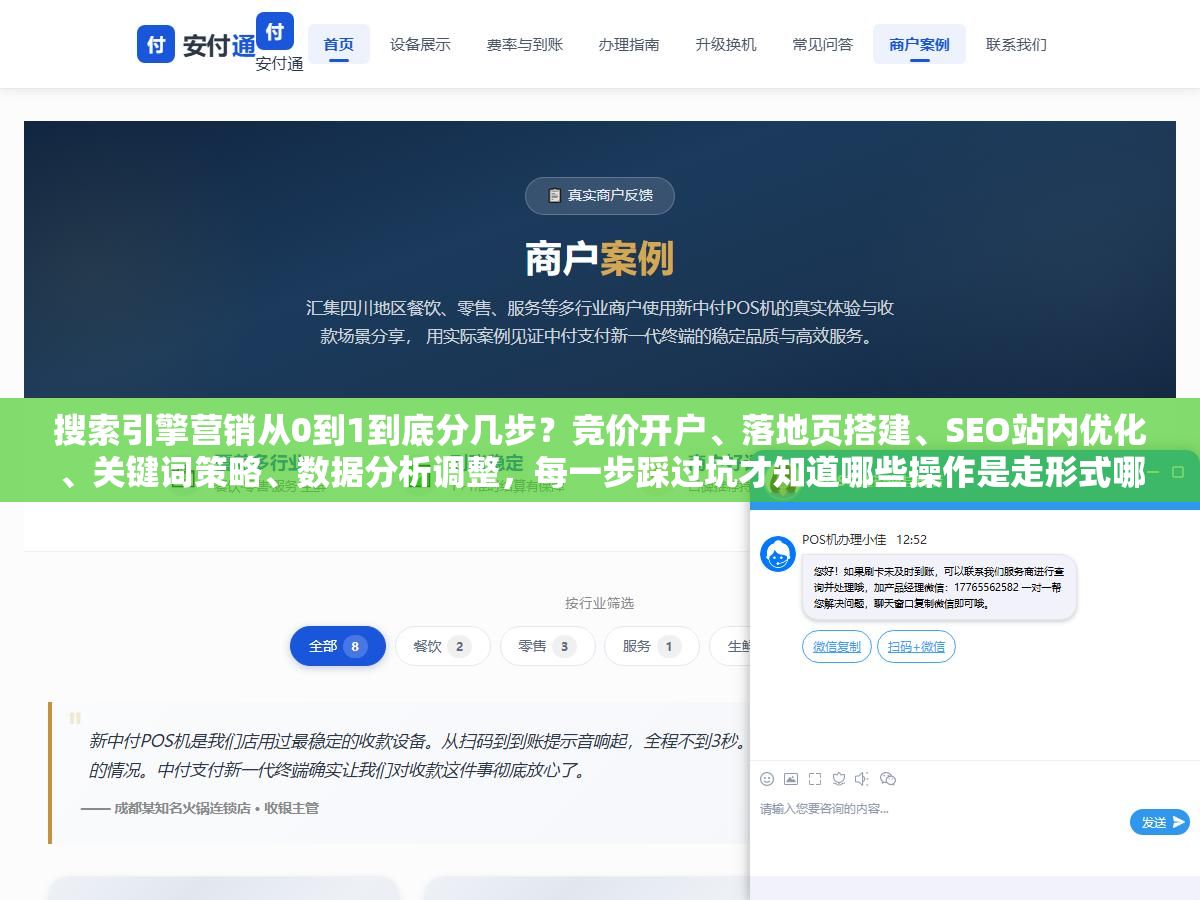Screen dimensions: 1200x900
Task: Insert an emoji in the chat
Action: tap(767, 779)
